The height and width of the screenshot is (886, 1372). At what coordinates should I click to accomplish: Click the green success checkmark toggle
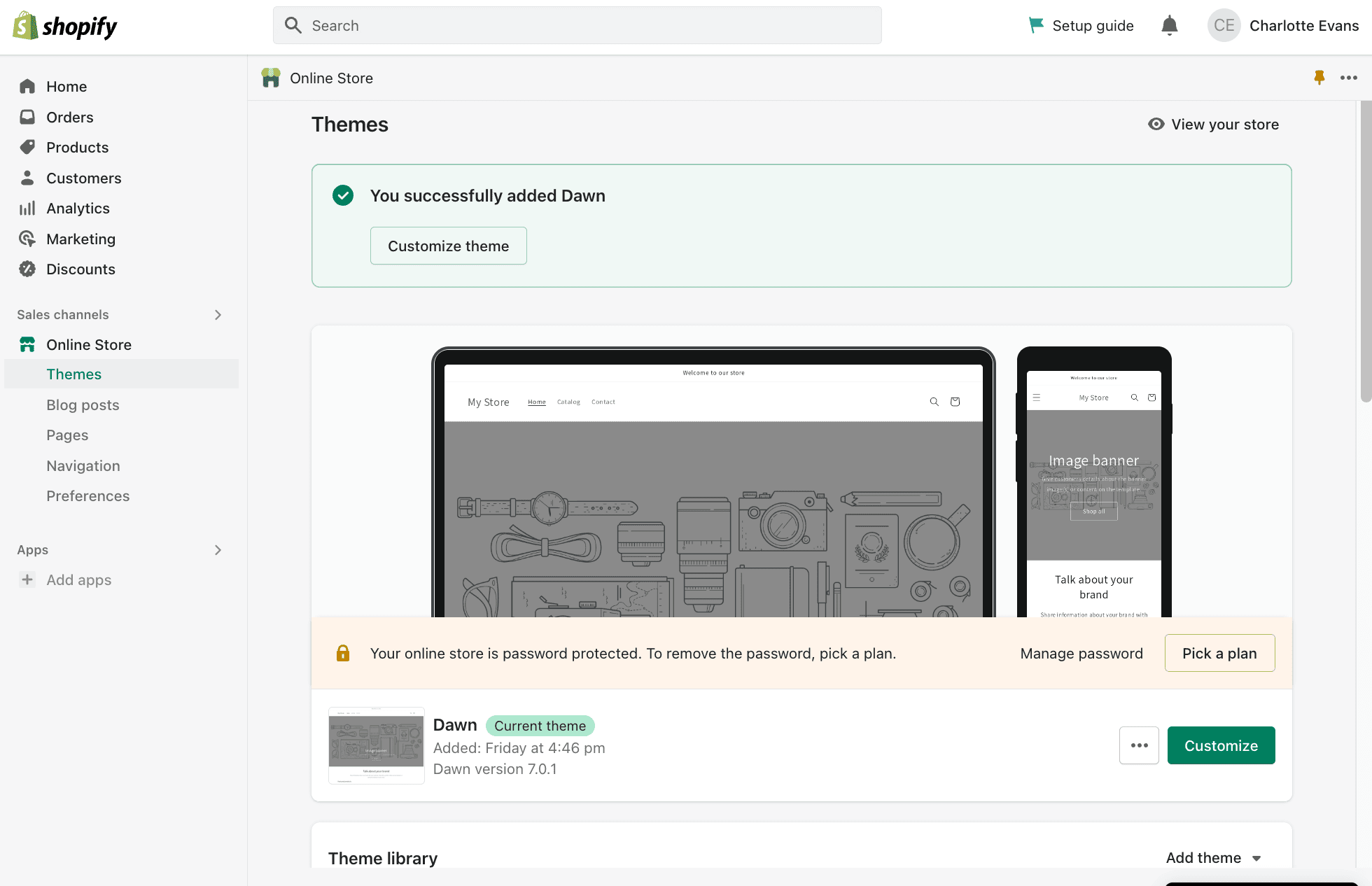[344, 195]
